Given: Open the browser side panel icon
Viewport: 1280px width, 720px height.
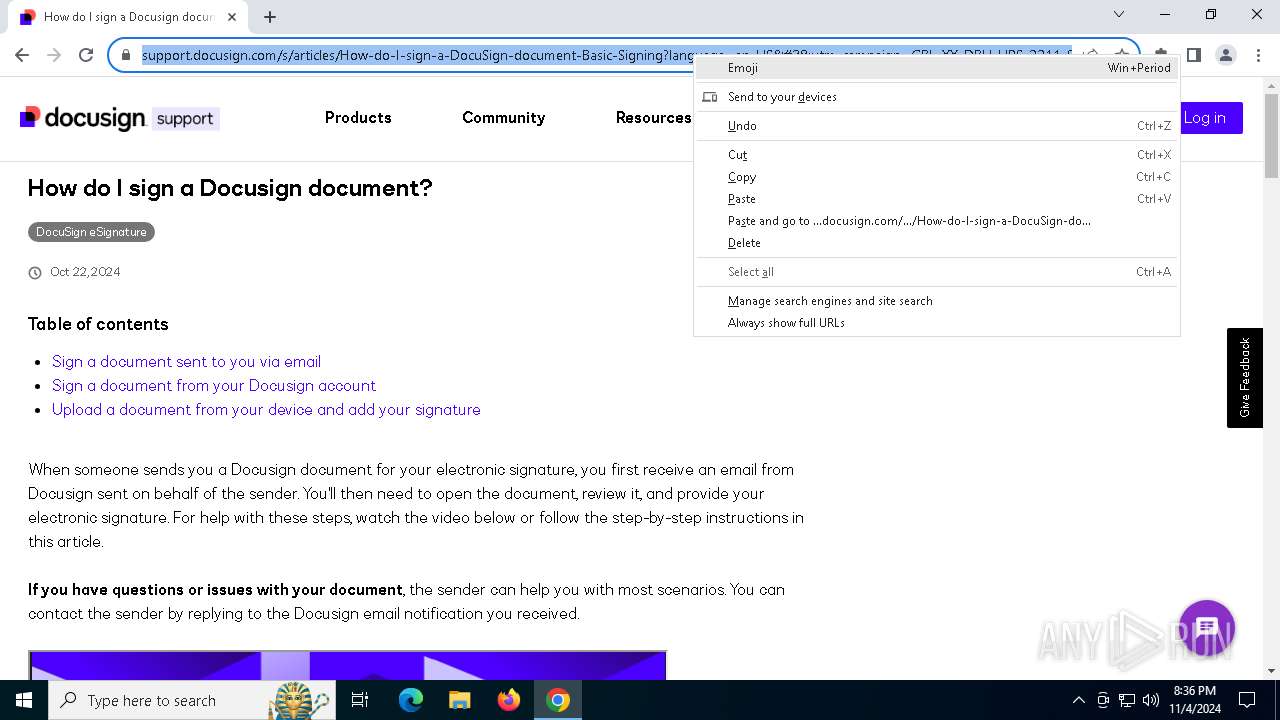Looking at the screenshot, I should pyautogui.click(x=1193, y=55).
